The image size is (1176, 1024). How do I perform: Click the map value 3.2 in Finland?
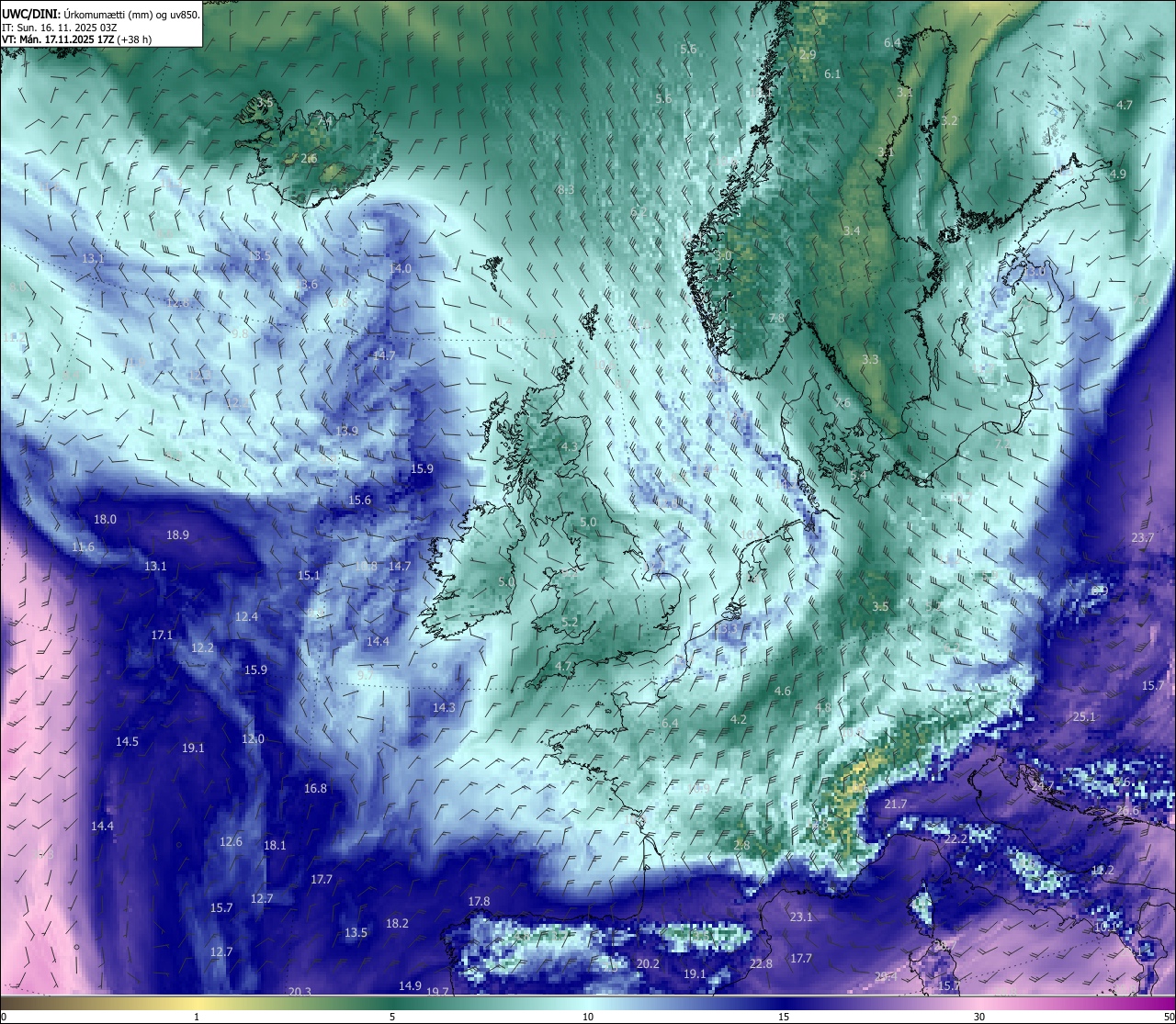pyautogui.click(x=949, y=120)
